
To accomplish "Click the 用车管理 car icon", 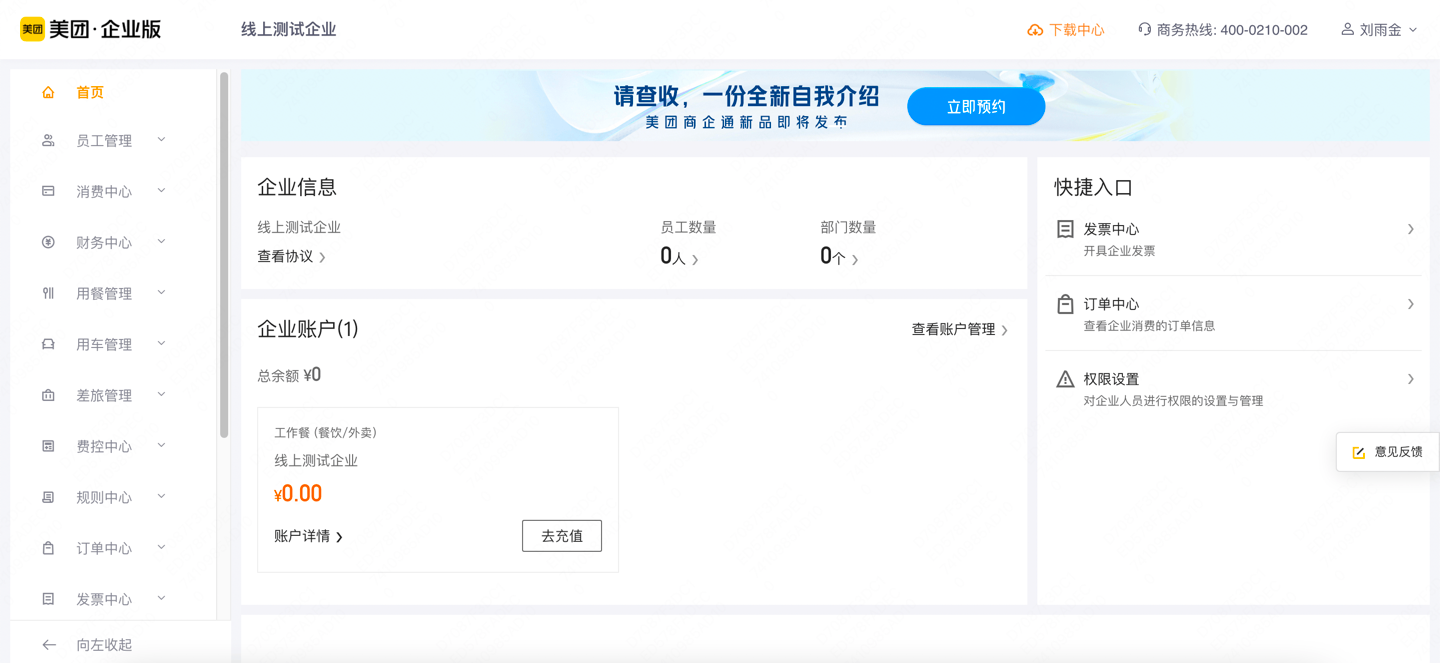I will pyautogui.click(x=48, y=344).
